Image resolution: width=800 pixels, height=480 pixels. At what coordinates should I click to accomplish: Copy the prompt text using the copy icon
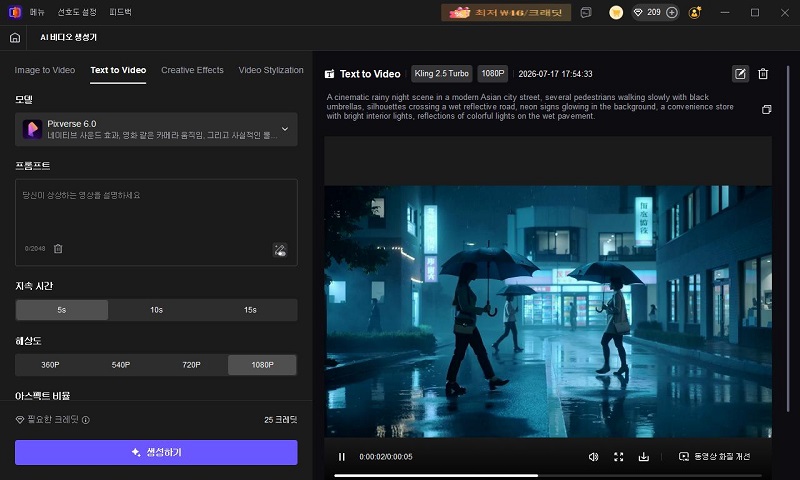pyautogui.click(x=766, y=109)
